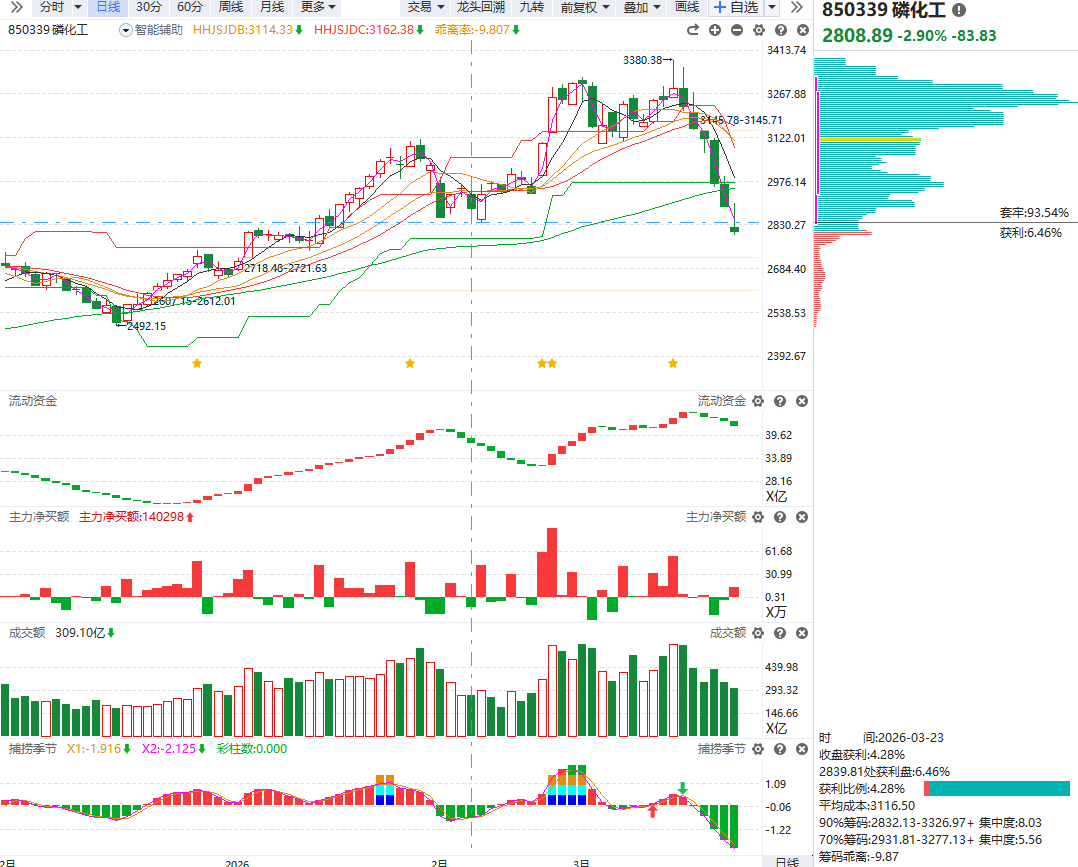Expand the 更多 period dropdown
The image size is (1078, 867).
318,7
